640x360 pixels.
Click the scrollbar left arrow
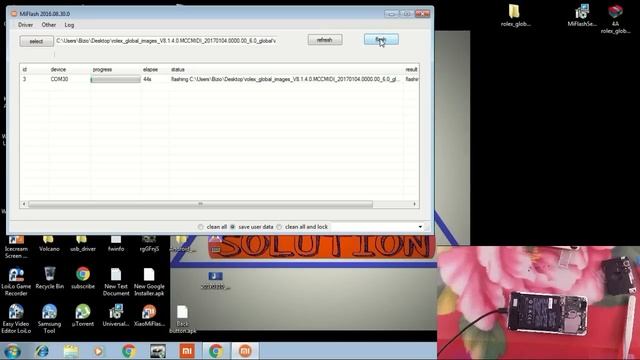24,204
